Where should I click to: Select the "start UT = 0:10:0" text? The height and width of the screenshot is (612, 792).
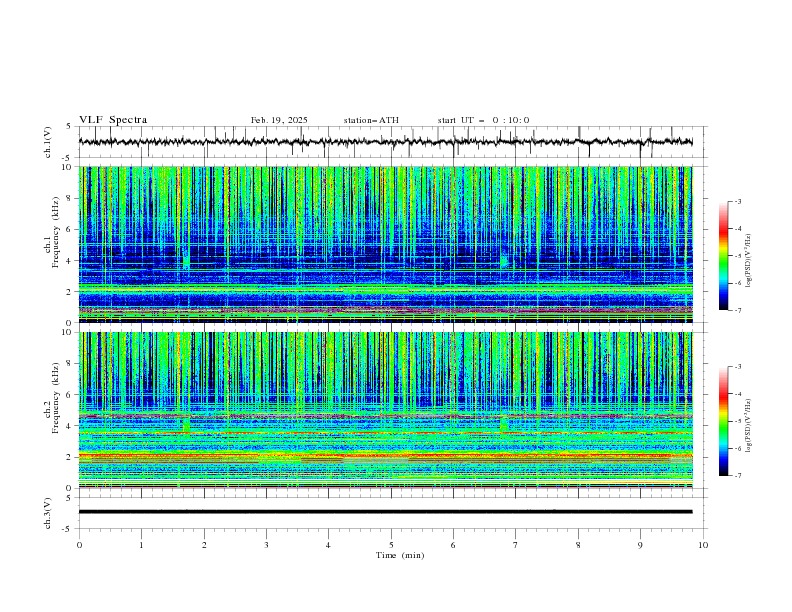(x=483, y=120)
